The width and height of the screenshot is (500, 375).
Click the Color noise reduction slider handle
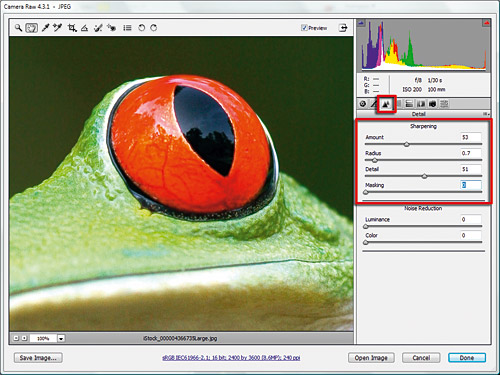[366, 243]
